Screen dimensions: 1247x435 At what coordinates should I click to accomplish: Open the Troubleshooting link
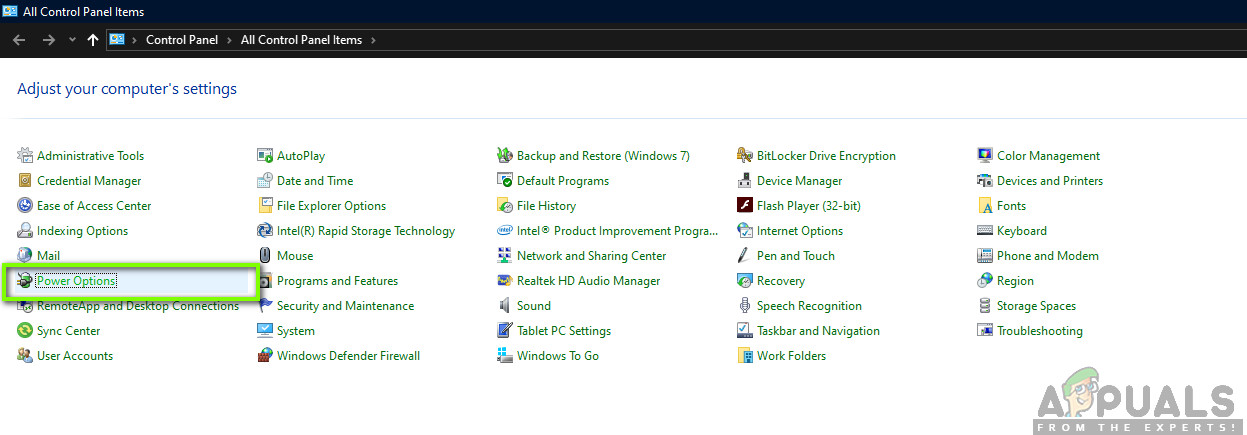tap(1039, 331)
